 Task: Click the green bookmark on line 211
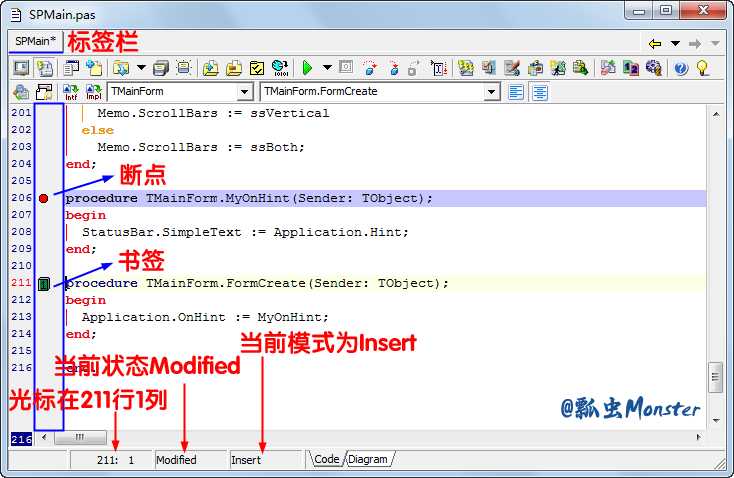[x=44, y=284]
